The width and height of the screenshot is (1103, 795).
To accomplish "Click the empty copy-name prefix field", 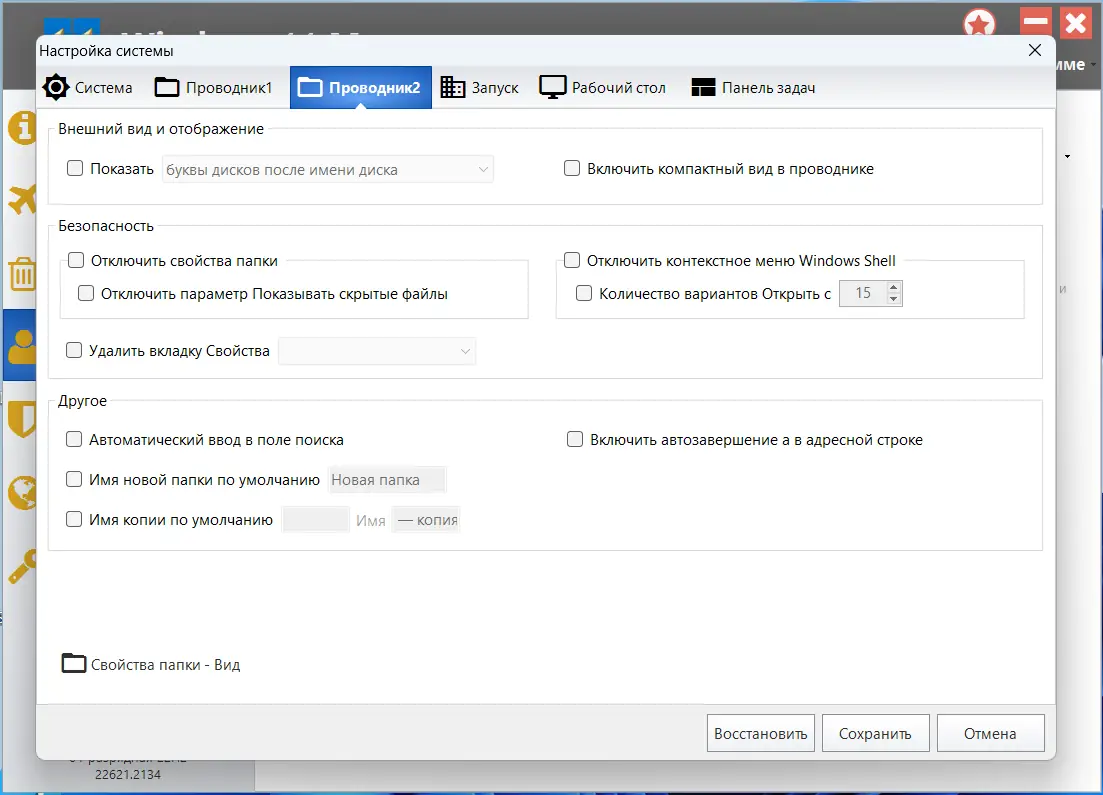I will tap(315, 520).
